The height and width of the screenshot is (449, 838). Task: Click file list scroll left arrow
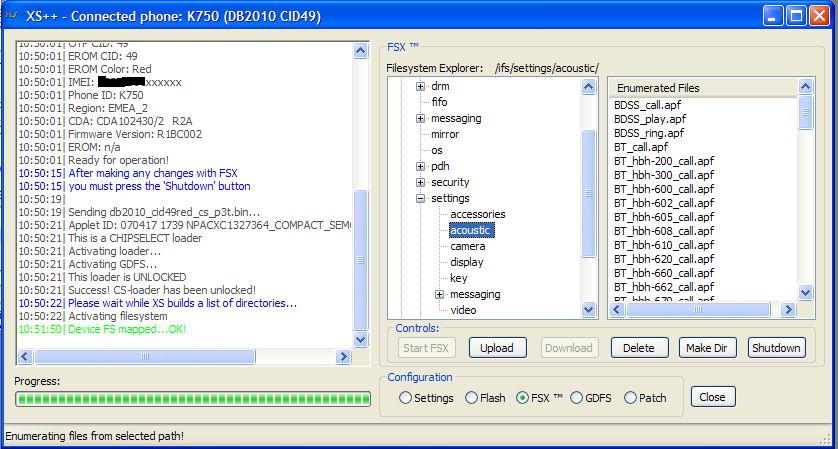click(x=617, y=309)
